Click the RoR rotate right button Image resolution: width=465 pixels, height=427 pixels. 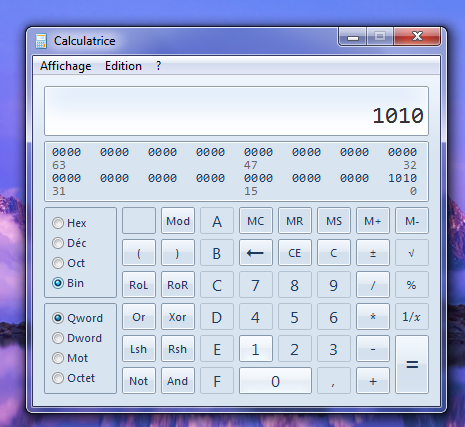pyautogui.click(x=178, y=285)
